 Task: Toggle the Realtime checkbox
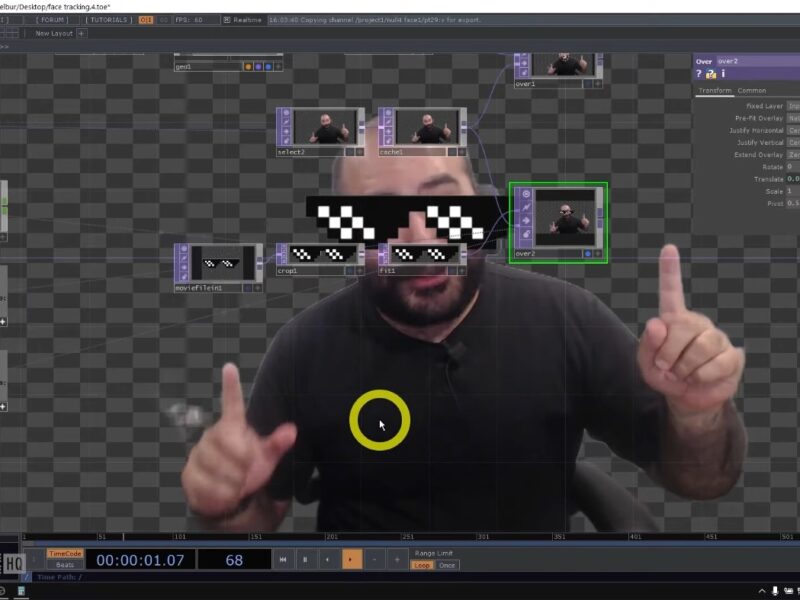coord(228,19)
